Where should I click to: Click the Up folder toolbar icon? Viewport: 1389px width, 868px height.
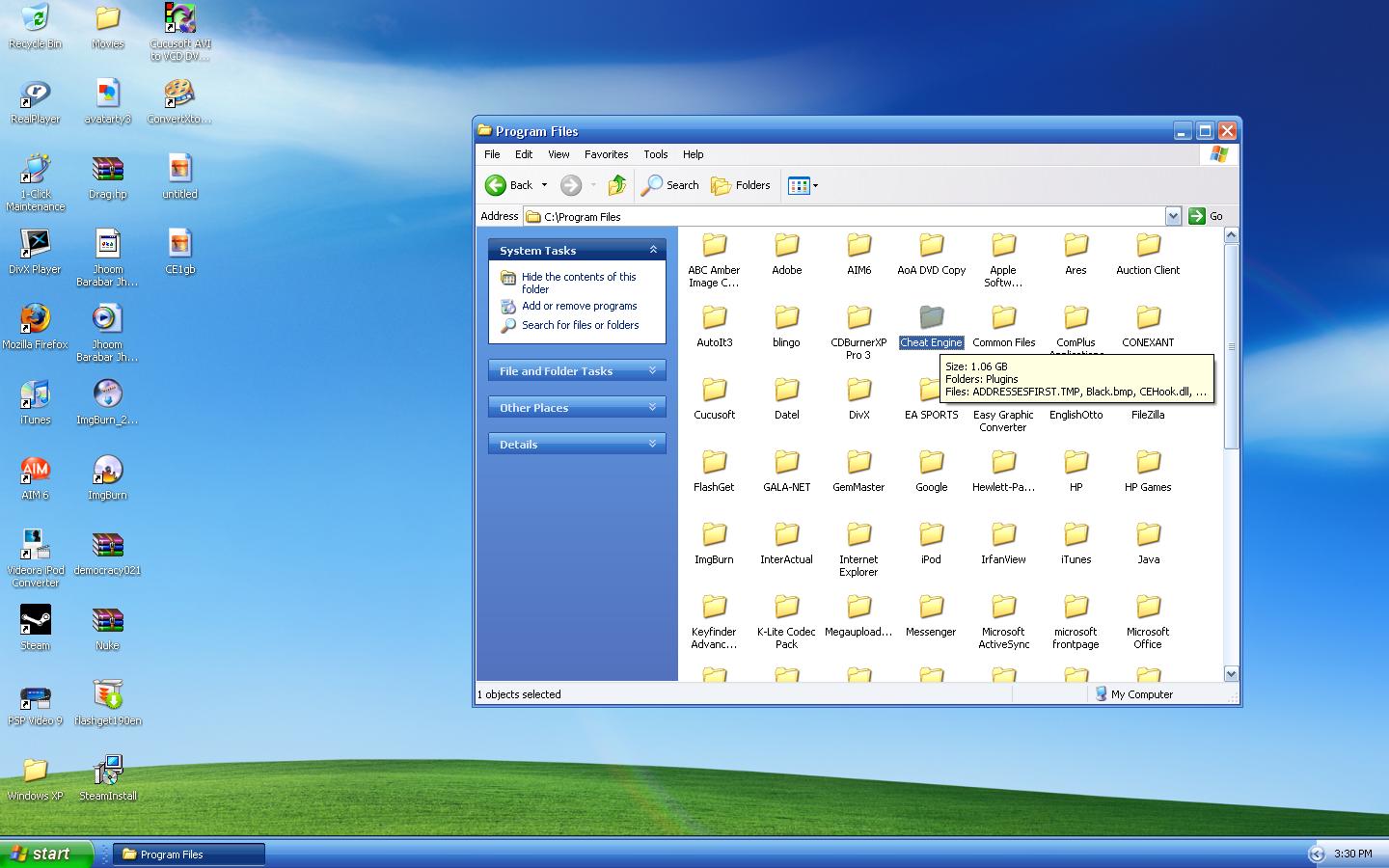coord(617,185)
